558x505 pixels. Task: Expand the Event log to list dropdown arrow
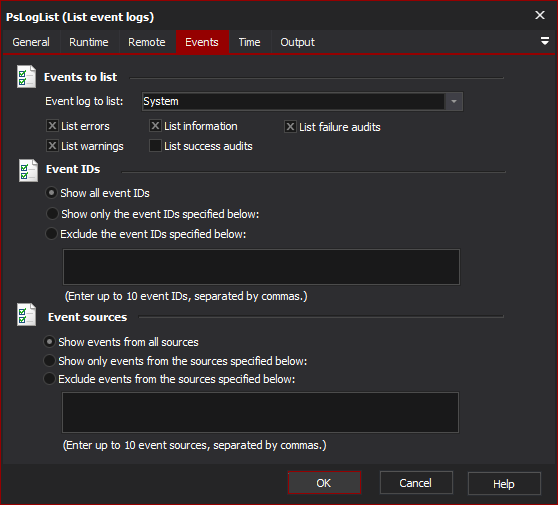tap(453, 101)
